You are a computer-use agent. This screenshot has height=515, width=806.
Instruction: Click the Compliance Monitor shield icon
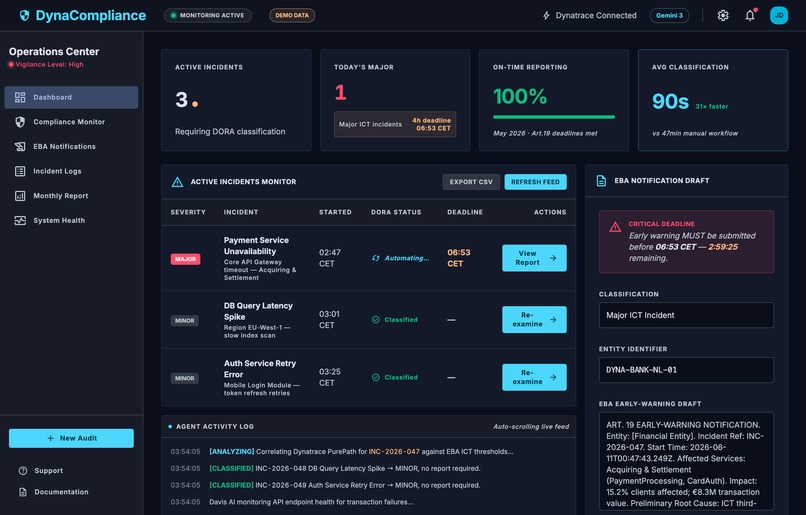[x=20, y=122]
